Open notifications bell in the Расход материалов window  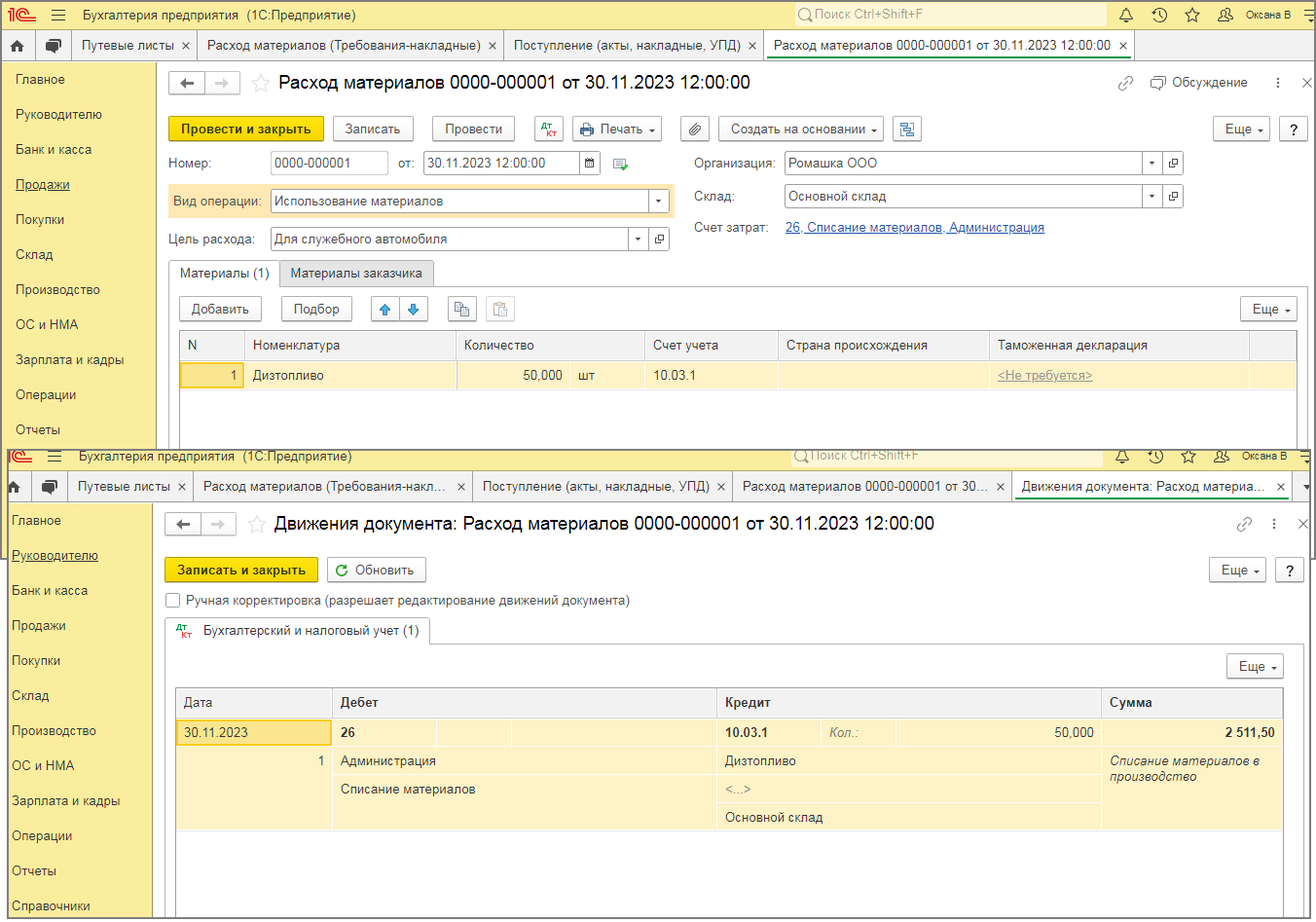(x=1126, y=15)
